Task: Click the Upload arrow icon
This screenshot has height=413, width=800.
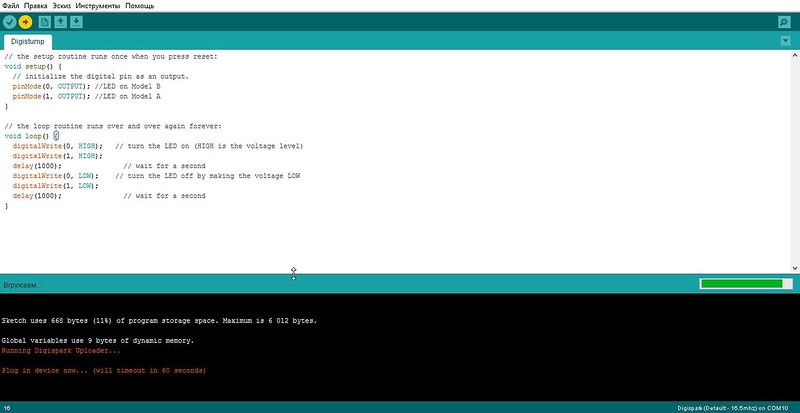Action: pos(25,22)
